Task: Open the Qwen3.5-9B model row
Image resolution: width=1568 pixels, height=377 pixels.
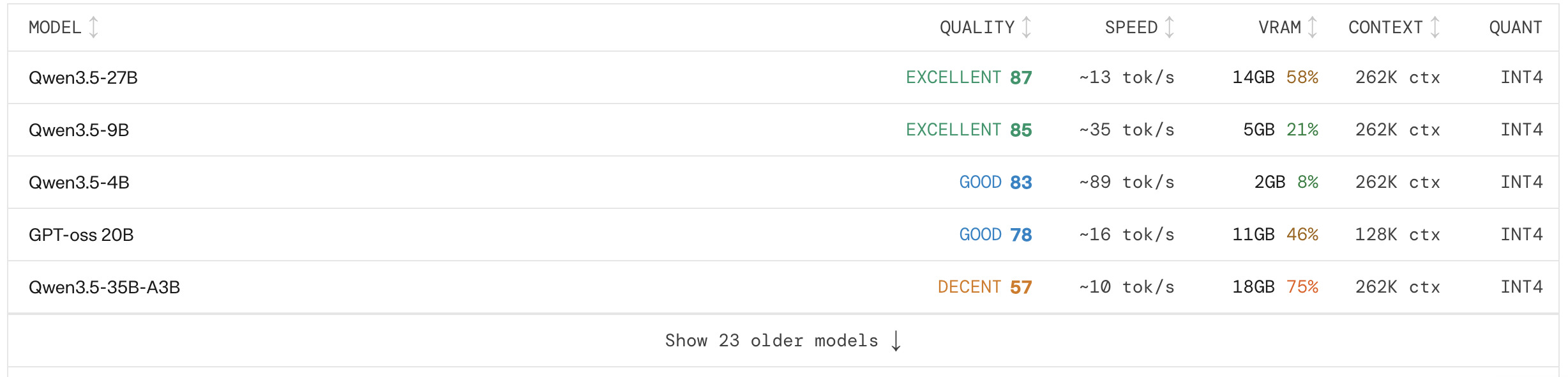Action: click(783, 130)
